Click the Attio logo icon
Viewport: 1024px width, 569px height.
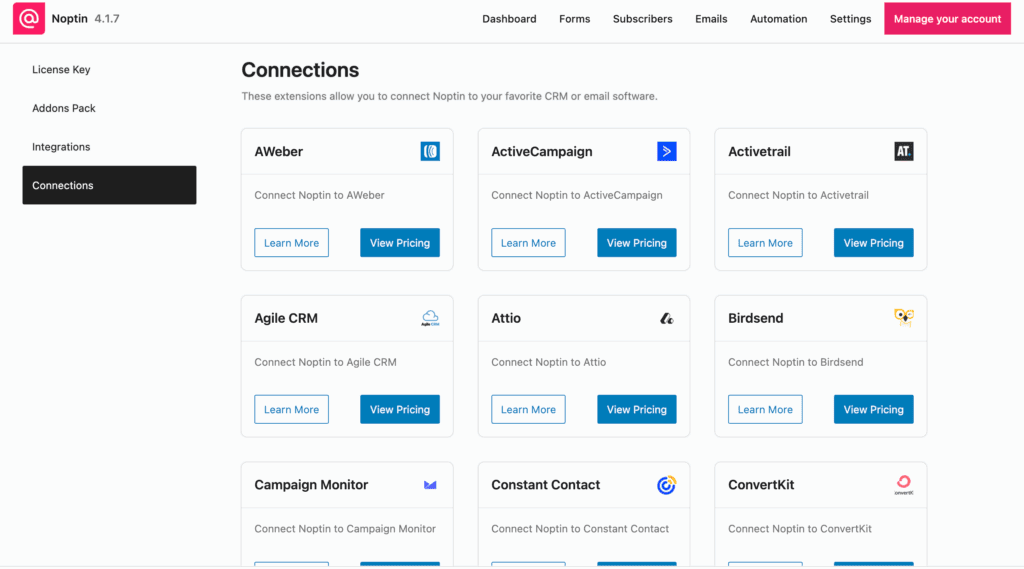point(667,318)
